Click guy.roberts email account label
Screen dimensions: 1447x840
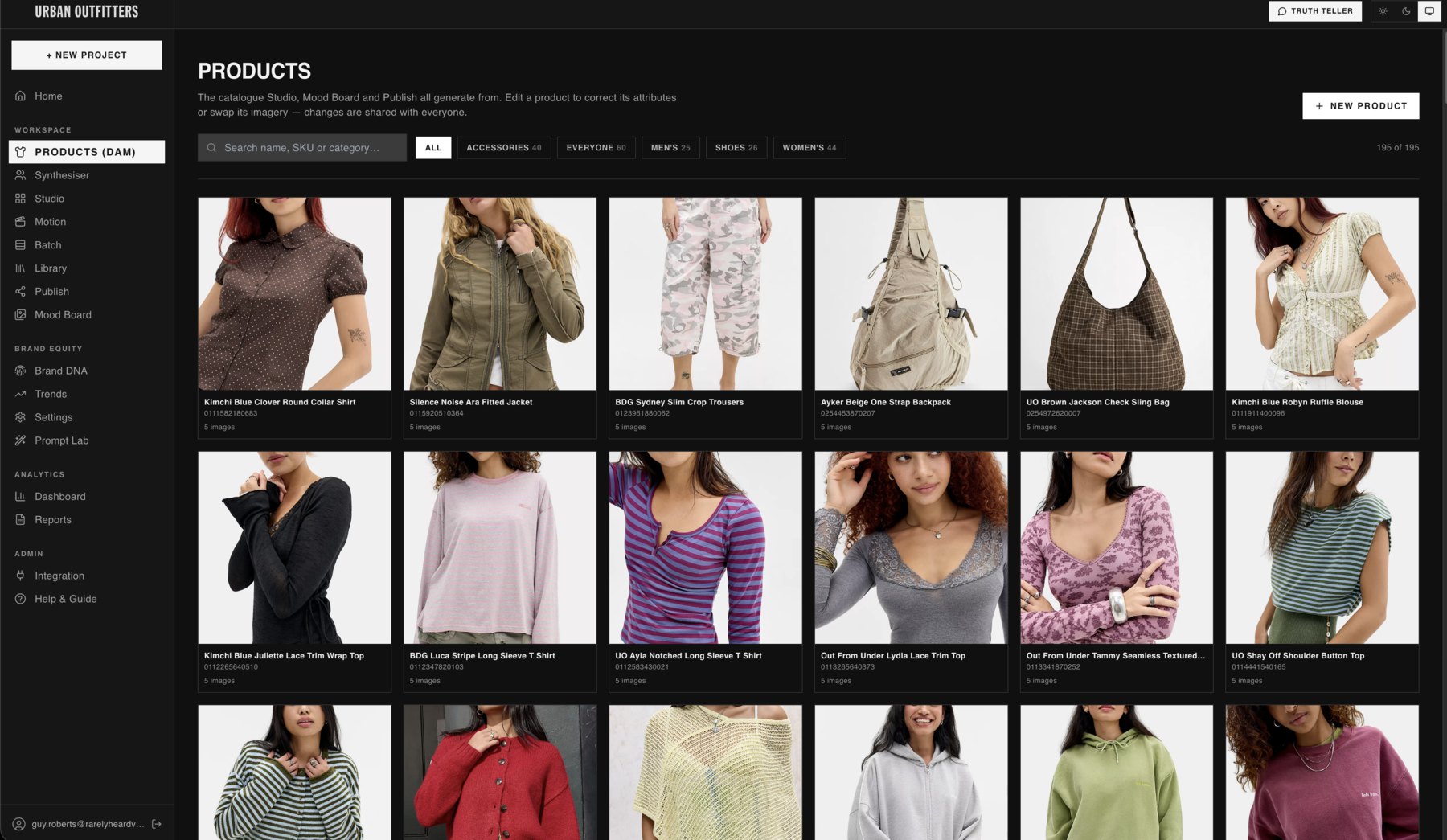click(x=88, y=824)
